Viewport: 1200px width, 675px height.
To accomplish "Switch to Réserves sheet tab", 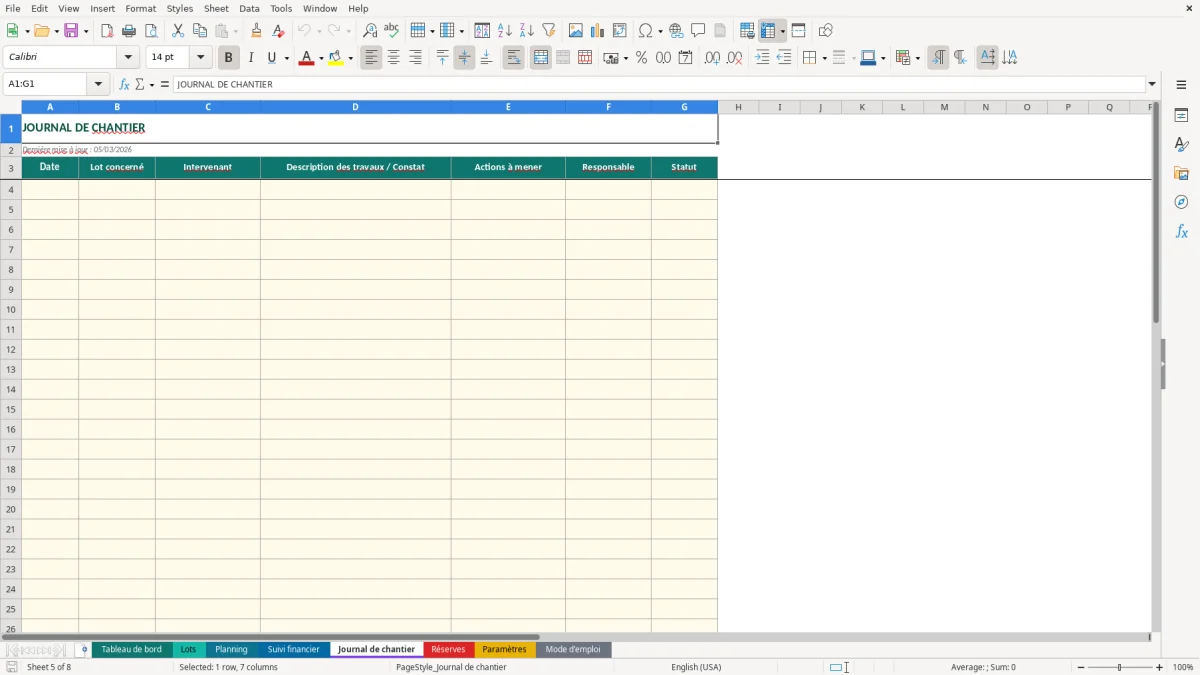I will coord(448,650).
